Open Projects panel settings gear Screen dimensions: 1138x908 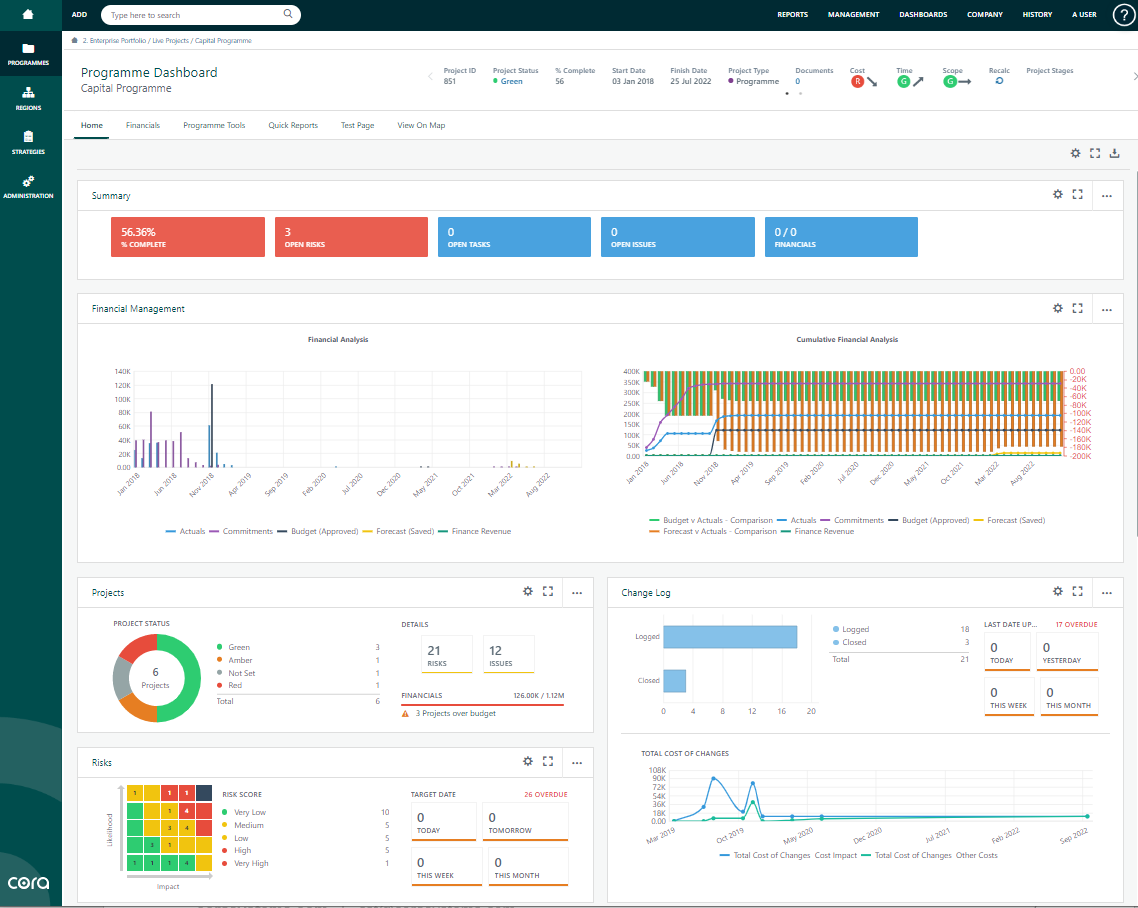point(528,592)
